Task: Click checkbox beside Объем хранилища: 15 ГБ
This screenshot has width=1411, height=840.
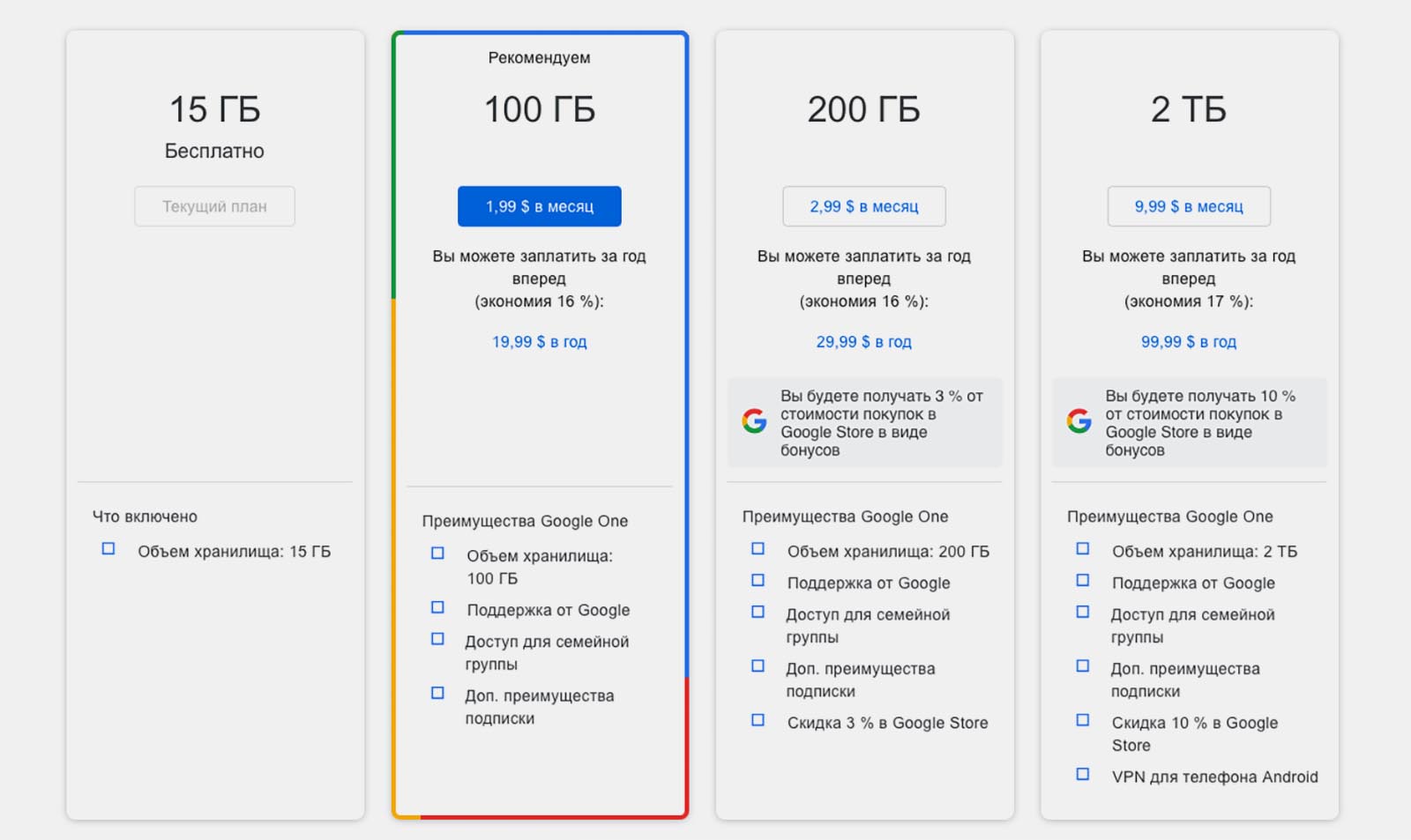Action: pos(108,549)
